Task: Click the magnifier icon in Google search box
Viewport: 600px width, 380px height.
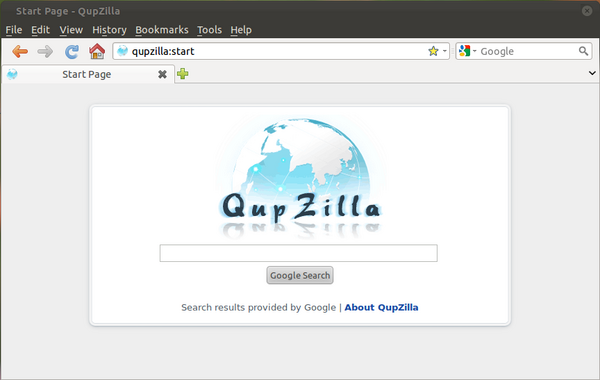Action: tap(583, 51)
